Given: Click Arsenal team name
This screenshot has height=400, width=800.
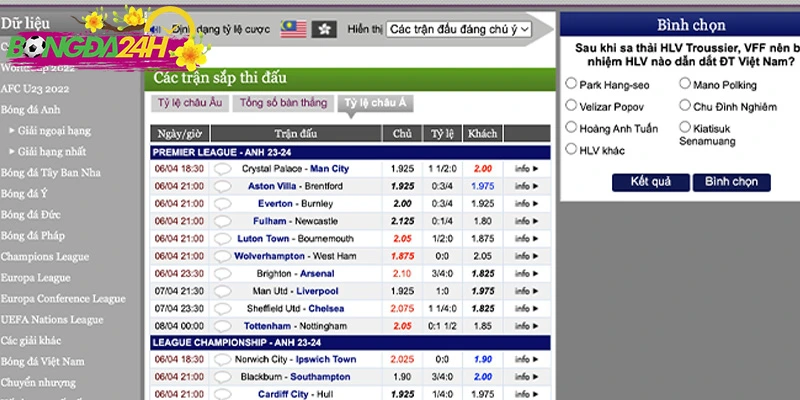Looking at the screenshot, I should pyautogui.click(x=317, y=273).
